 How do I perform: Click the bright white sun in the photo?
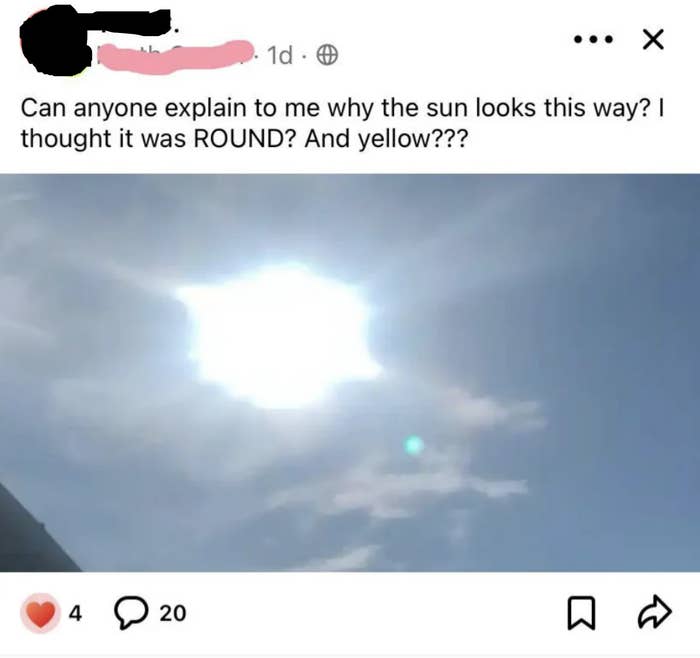pyautogui.click(x=279, y=335)
